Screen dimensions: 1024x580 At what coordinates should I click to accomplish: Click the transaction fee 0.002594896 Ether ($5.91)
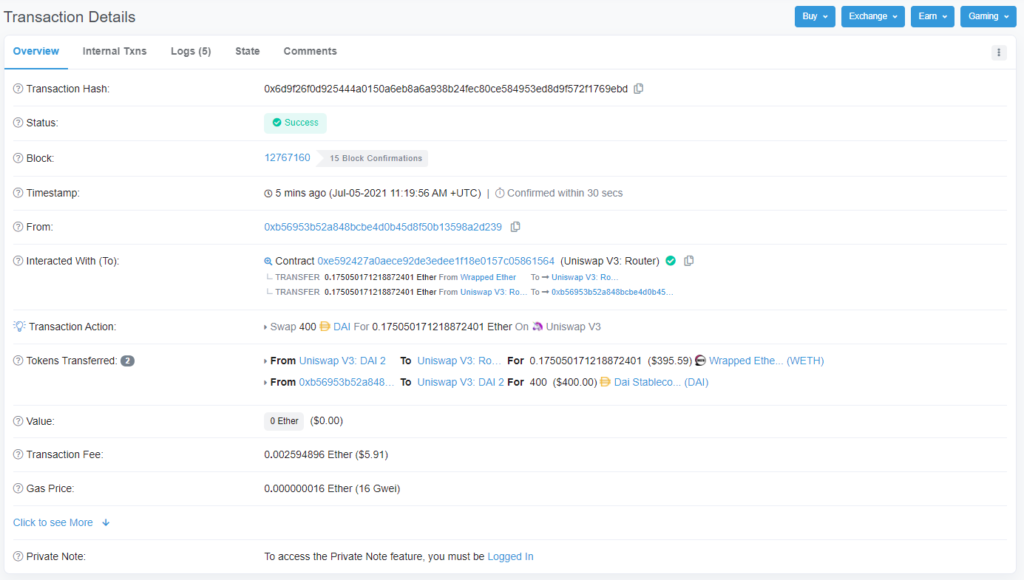coord(326,455)
